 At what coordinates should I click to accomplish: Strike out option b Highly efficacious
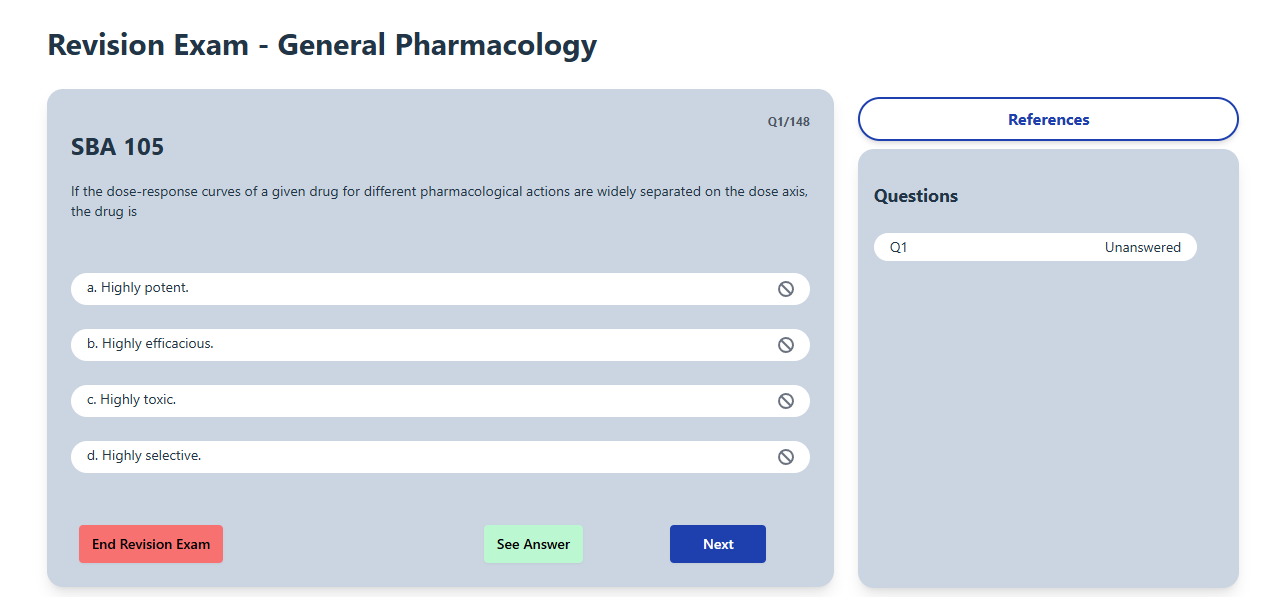coord(786,345)
